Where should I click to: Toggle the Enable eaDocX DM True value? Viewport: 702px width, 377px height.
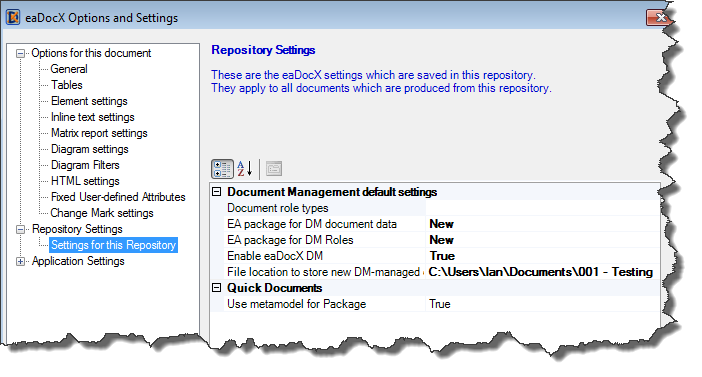tap(543, 256)
